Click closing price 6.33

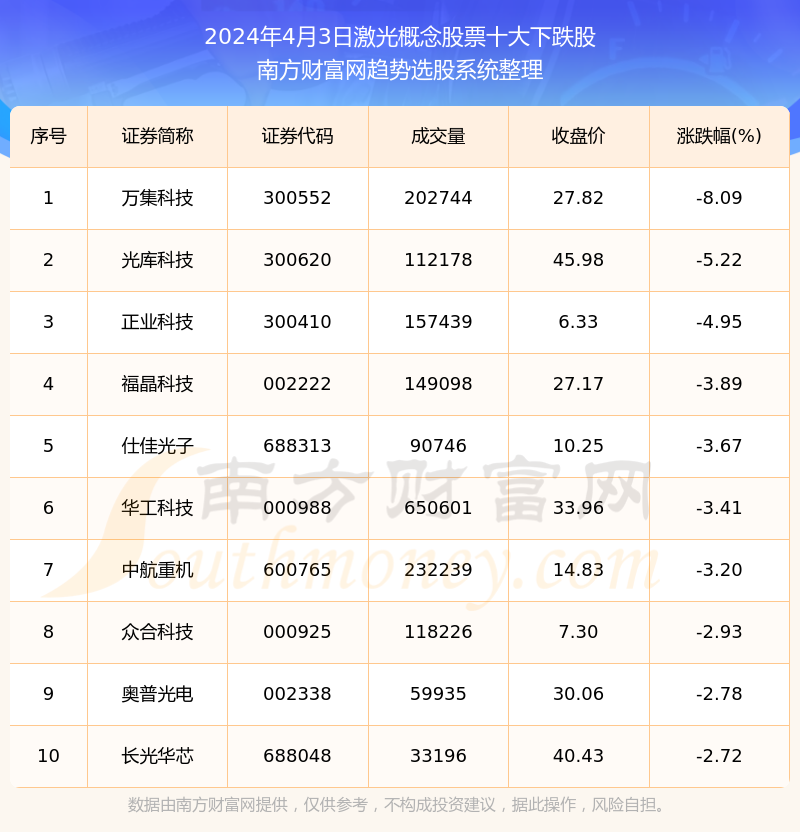578,322
